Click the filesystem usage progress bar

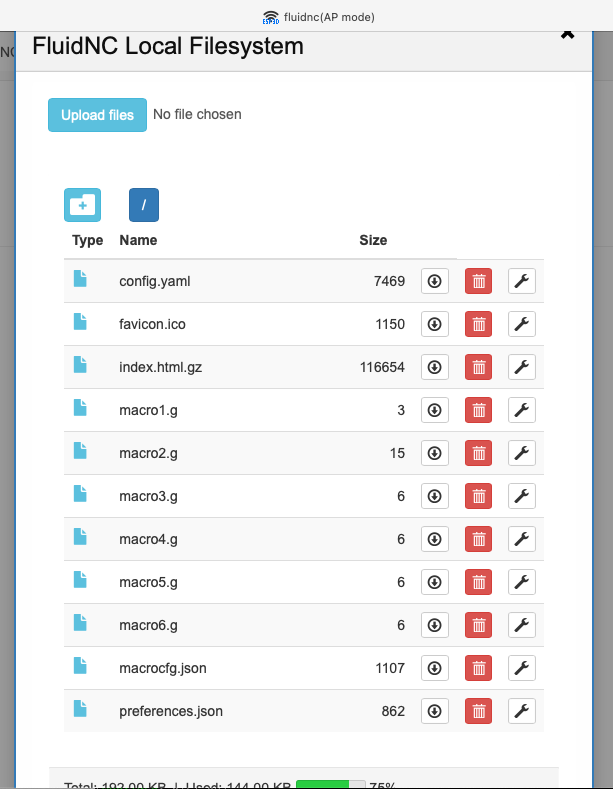(x=331, y=784)
